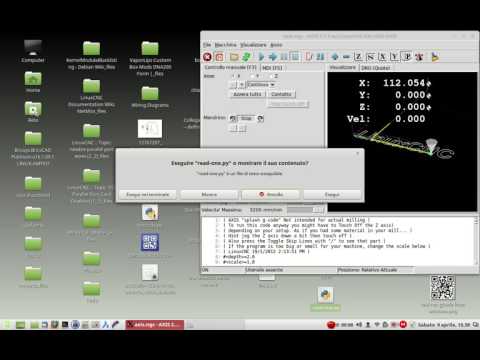
Task: Select the Visualizzare preview tab
Action: pyautogui.click(x=343, y=67)
